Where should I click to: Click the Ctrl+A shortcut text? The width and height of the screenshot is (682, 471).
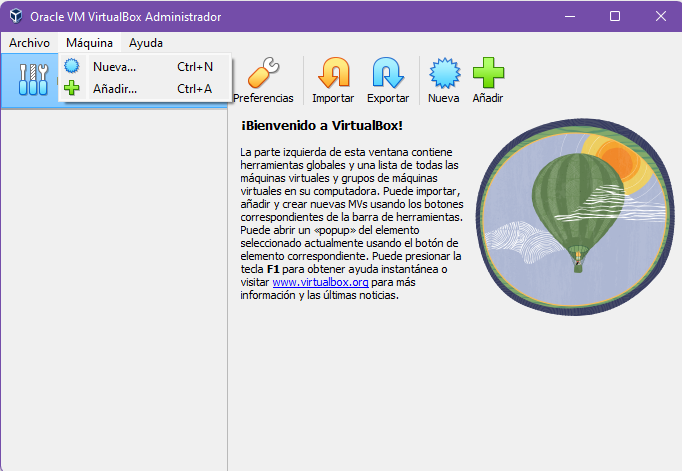(194, 89)
